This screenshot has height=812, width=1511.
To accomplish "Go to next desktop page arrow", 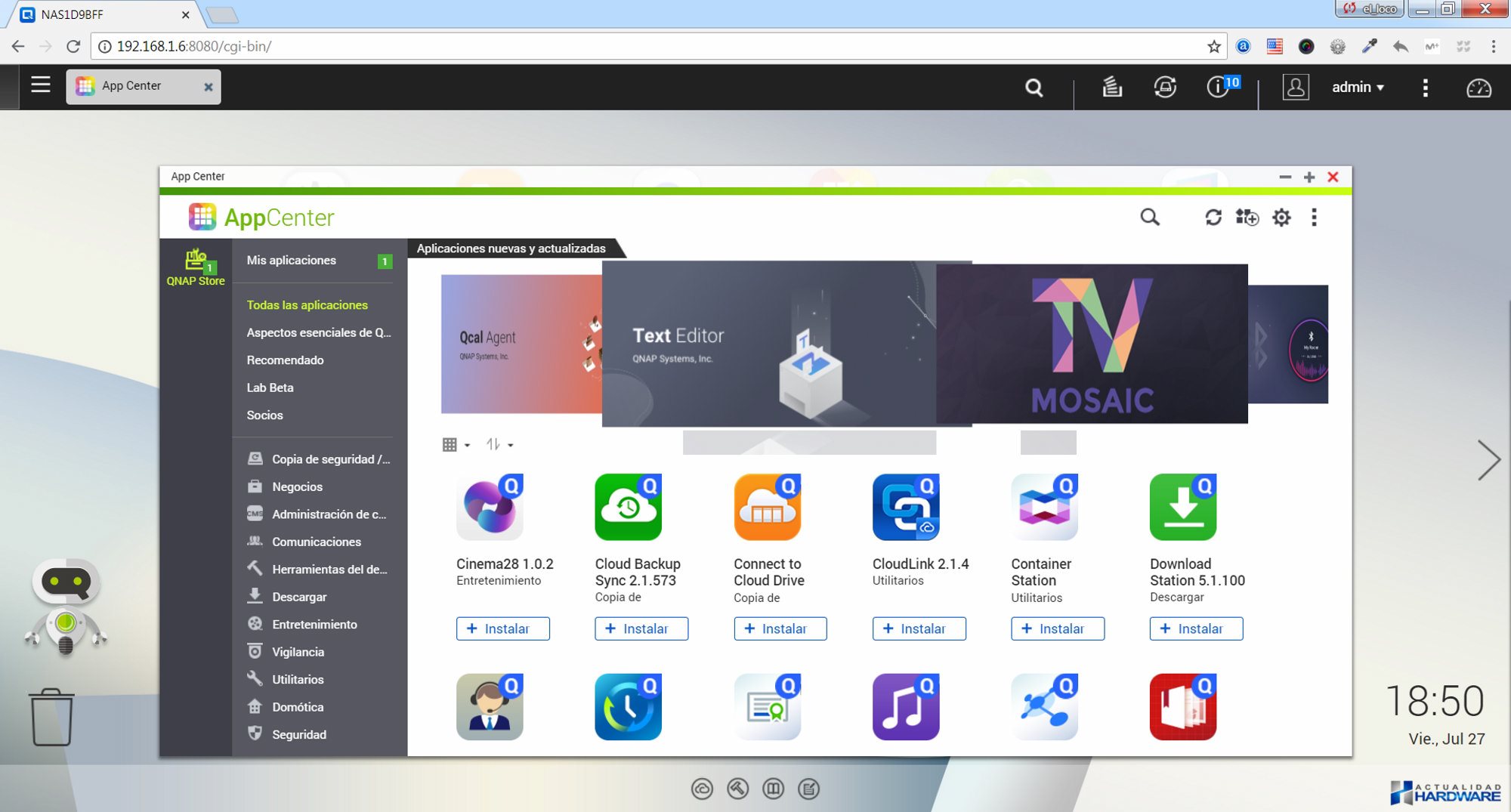I will (1488, 460).
